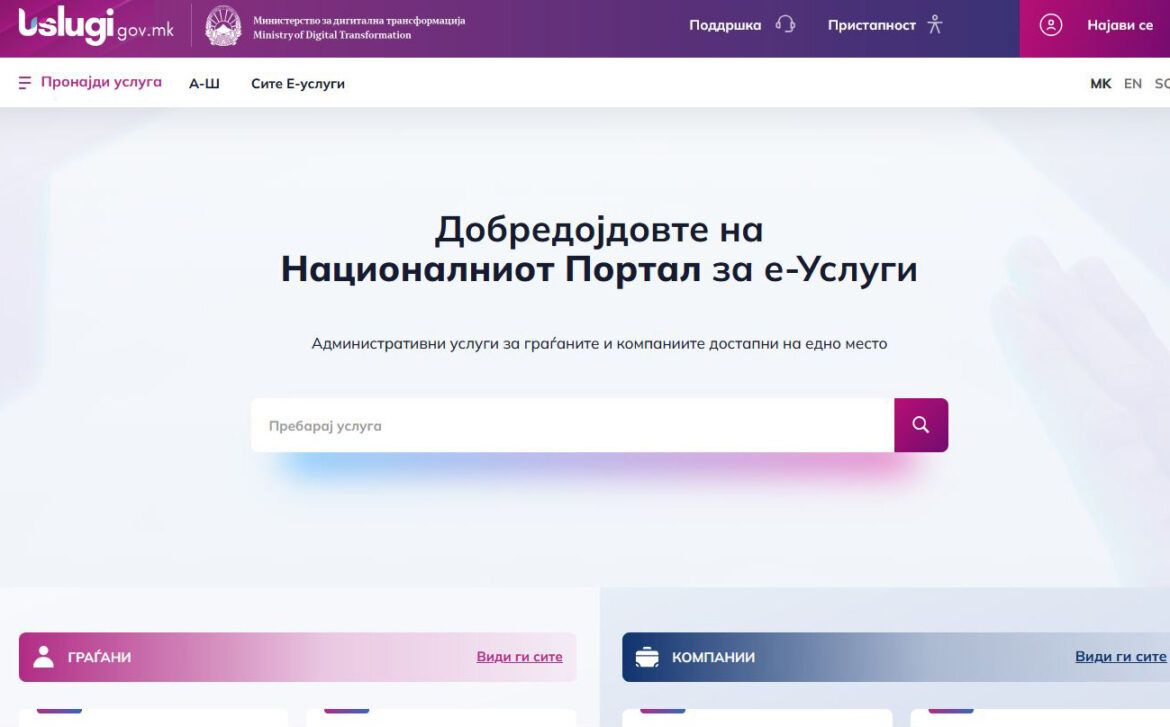Switch language to EN

(x=1133, y=84)
